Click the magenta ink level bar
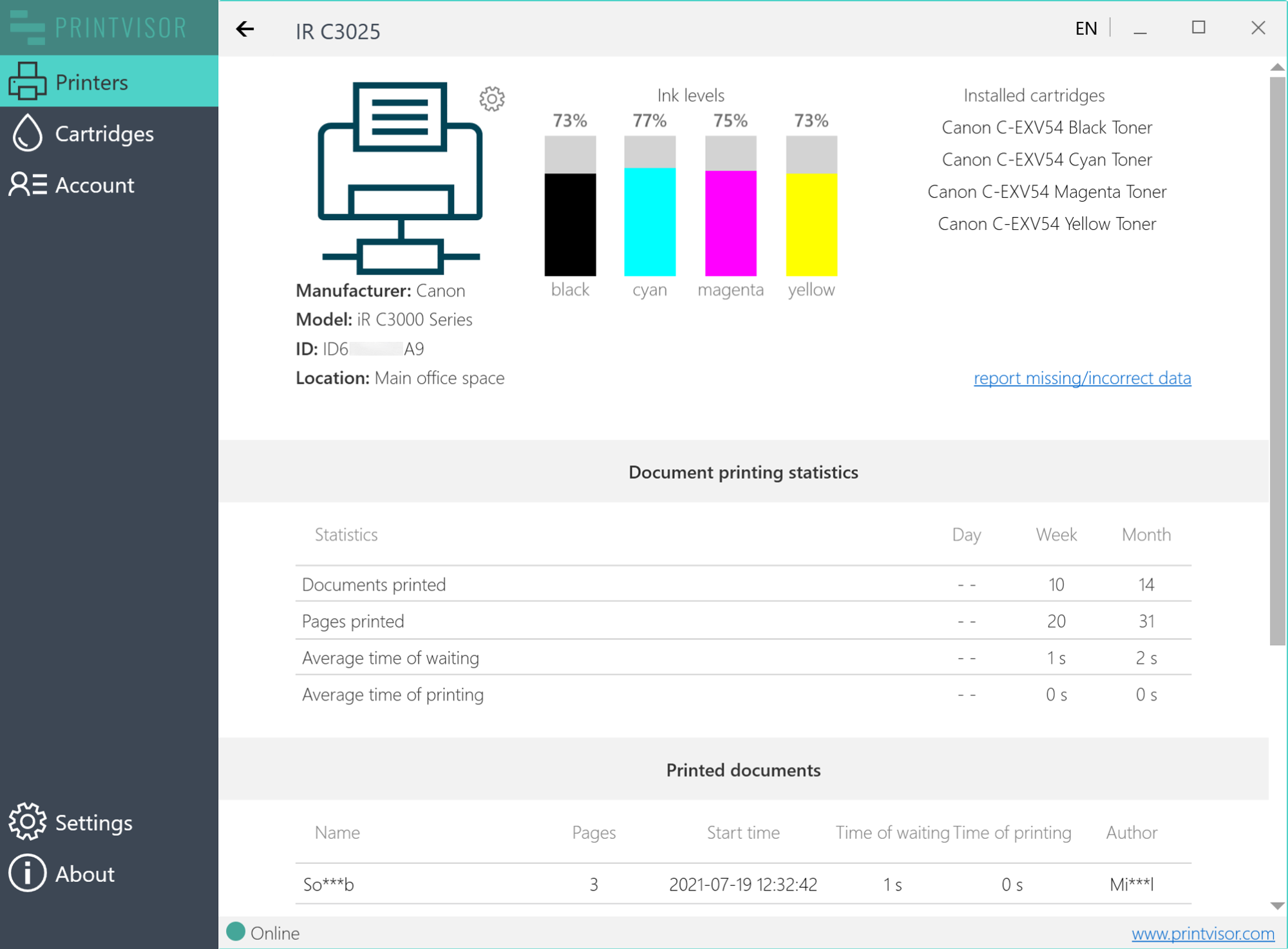Screen dimensions: 1288x949 coord(730,206)
